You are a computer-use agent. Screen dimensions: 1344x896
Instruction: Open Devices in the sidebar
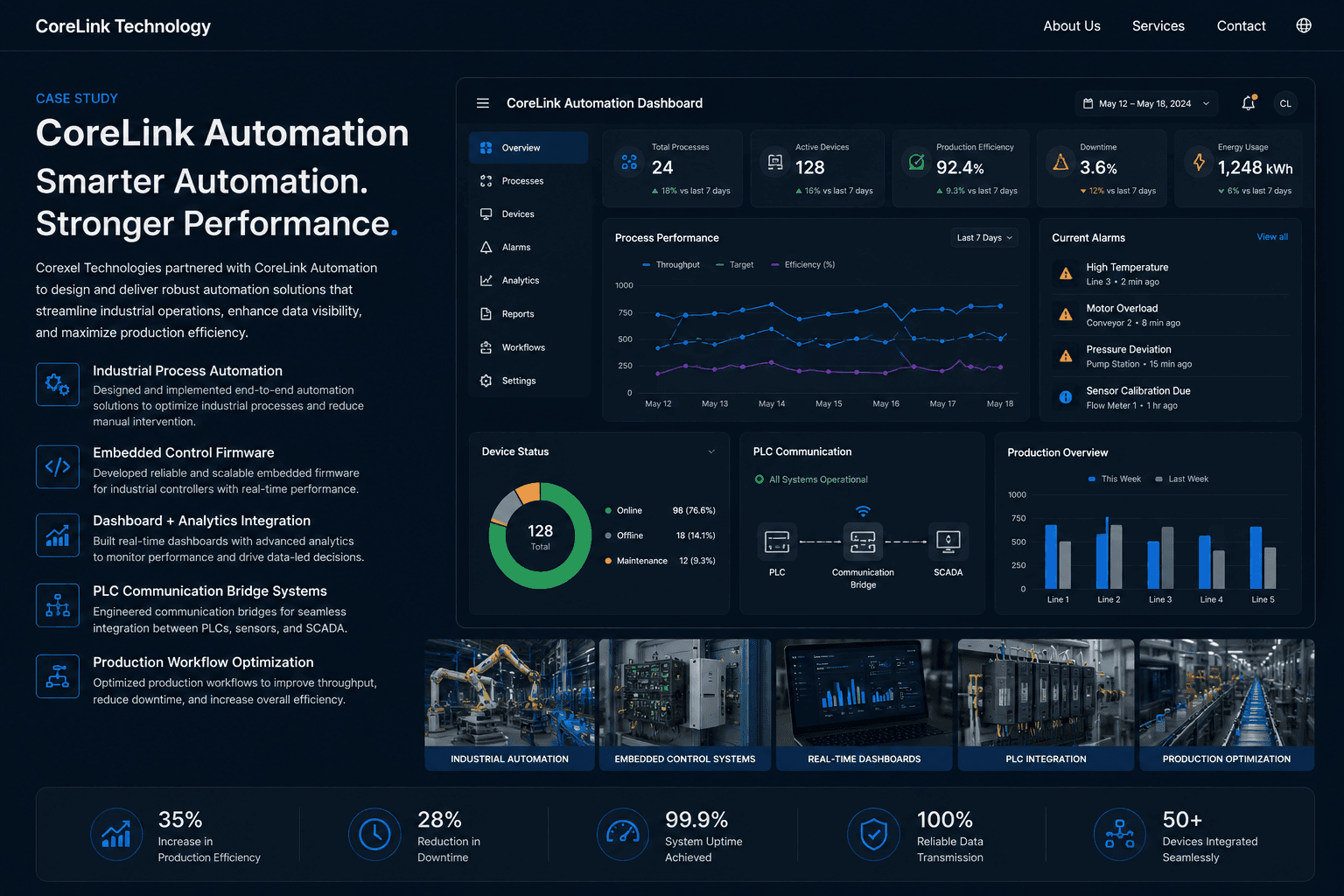click(528, 214)
